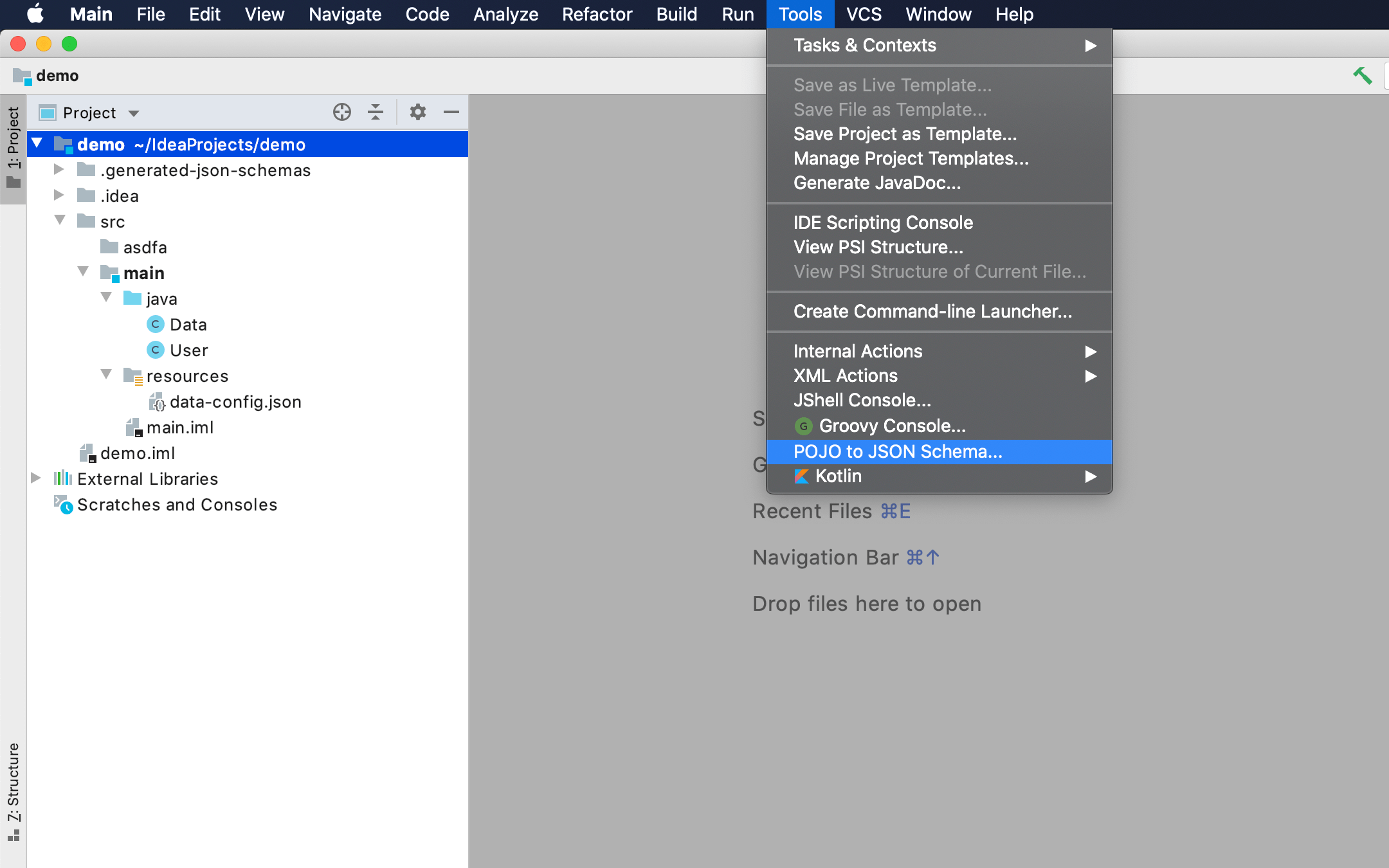Select demo.iml in the project tree

tap(137, 453)
